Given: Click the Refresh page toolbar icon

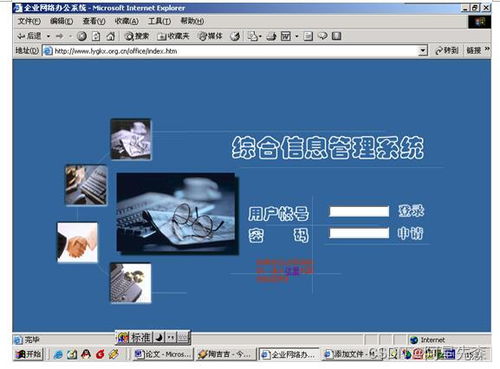Looking at the screenshot, I should [96, 36].
